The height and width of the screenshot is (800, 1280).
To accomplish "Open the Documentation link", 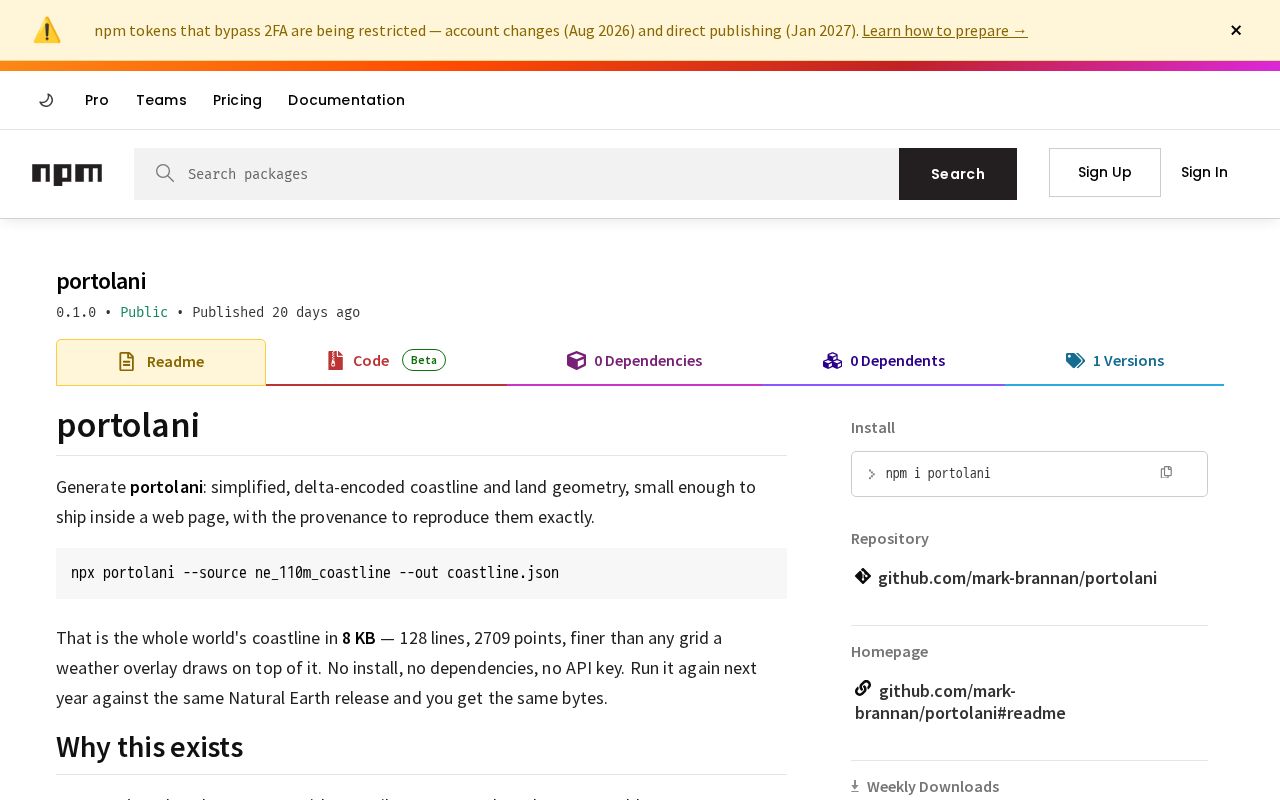I will pos(346,100).
